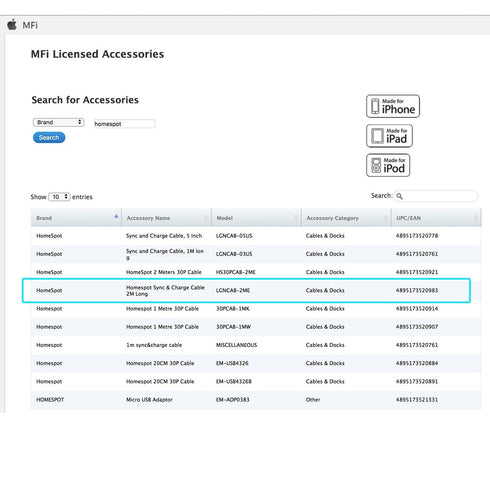This screenshot has width=490, height=490.
Task: Click the Apple logo icon
Action: [x=12, y=25]
